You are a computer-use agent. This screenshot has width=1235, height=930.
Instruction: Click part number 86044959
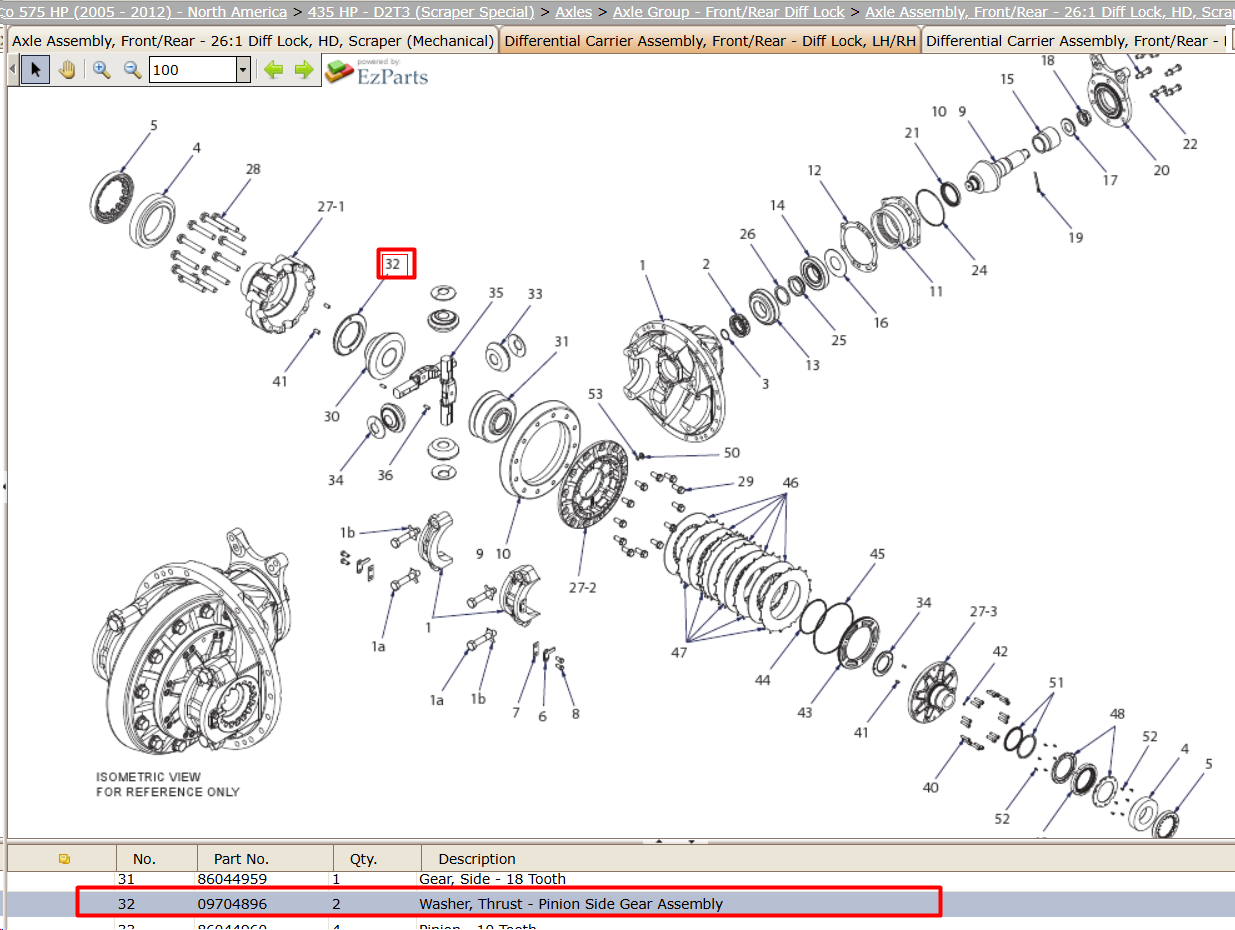232,879
